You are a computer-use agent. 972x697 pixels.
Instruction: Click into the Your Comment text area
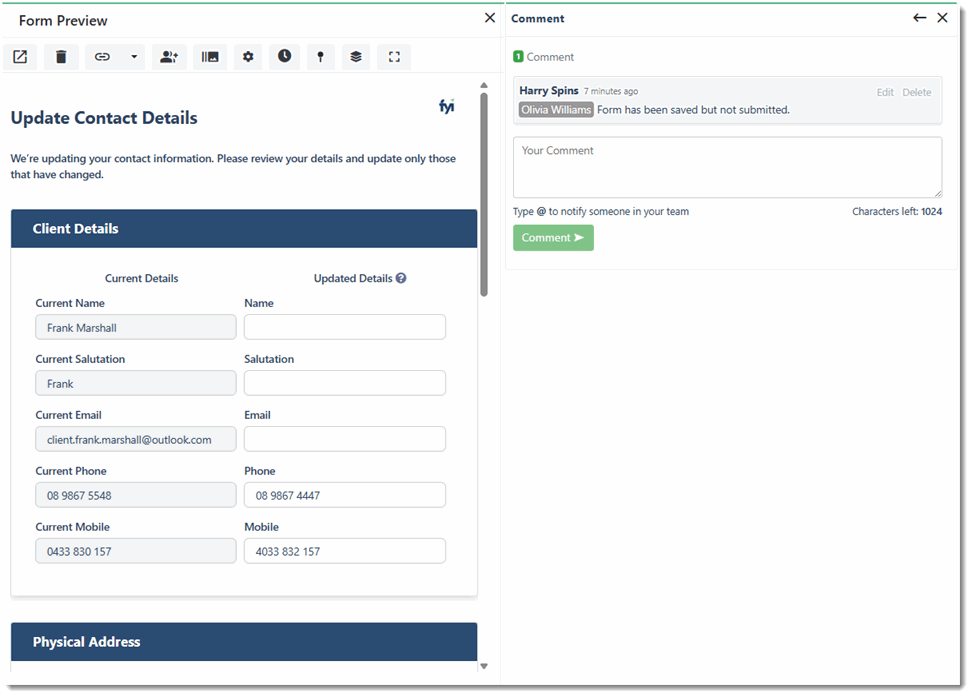[727, 167]
